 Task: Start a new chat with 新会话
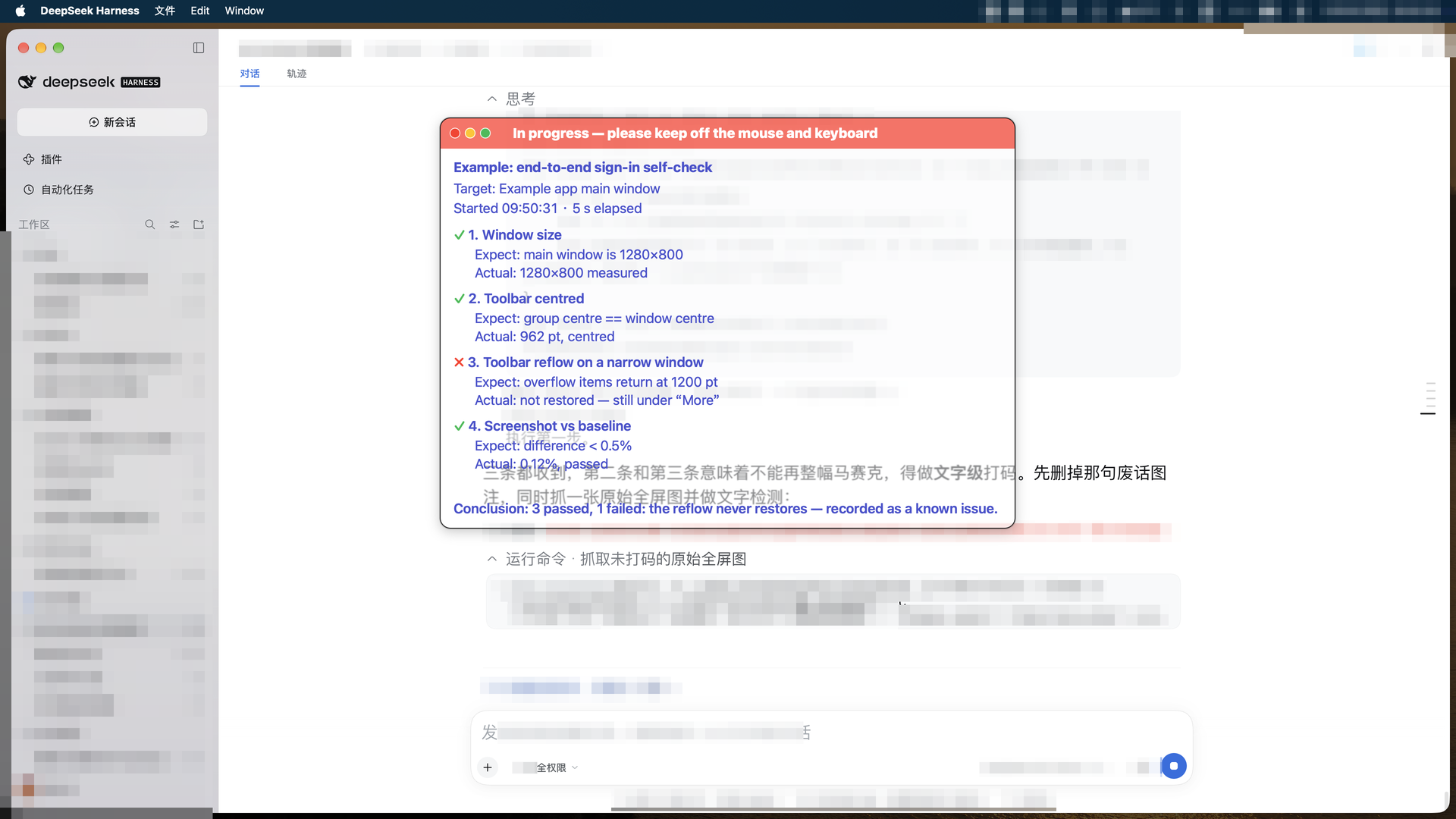tap(112, 122)
